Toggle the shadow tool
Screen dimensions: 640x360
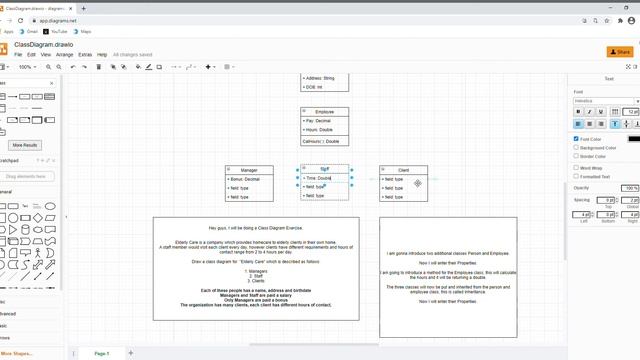click(x=159, y=67)
